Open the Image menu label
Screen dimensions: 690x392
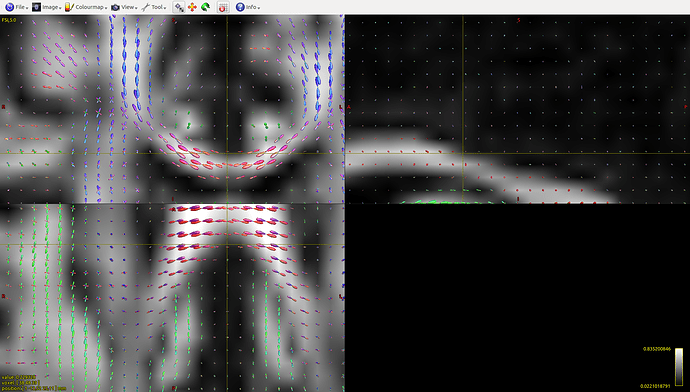click(x=50, y=7)
